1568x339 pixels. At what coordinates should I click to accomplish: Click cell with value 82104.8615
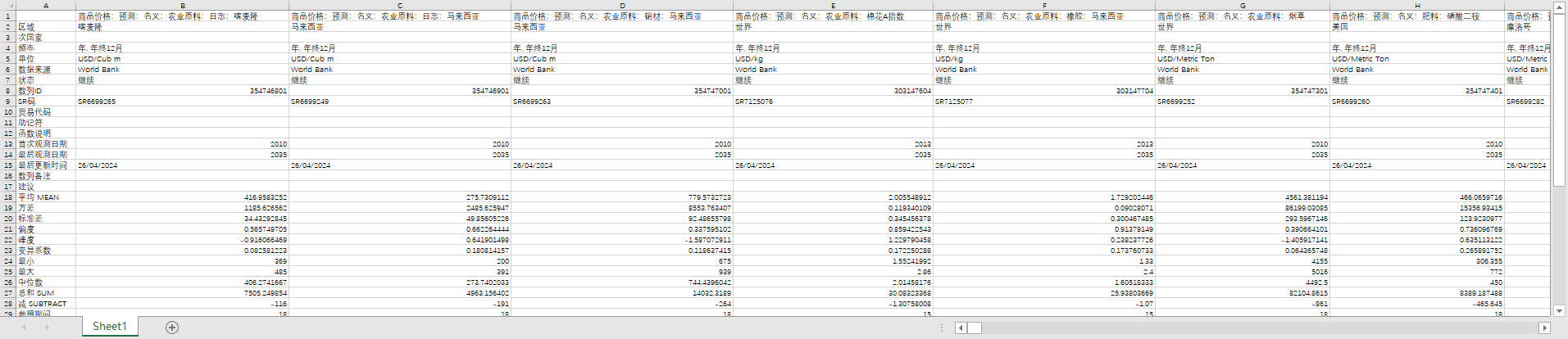click(x=1243, y=293)
